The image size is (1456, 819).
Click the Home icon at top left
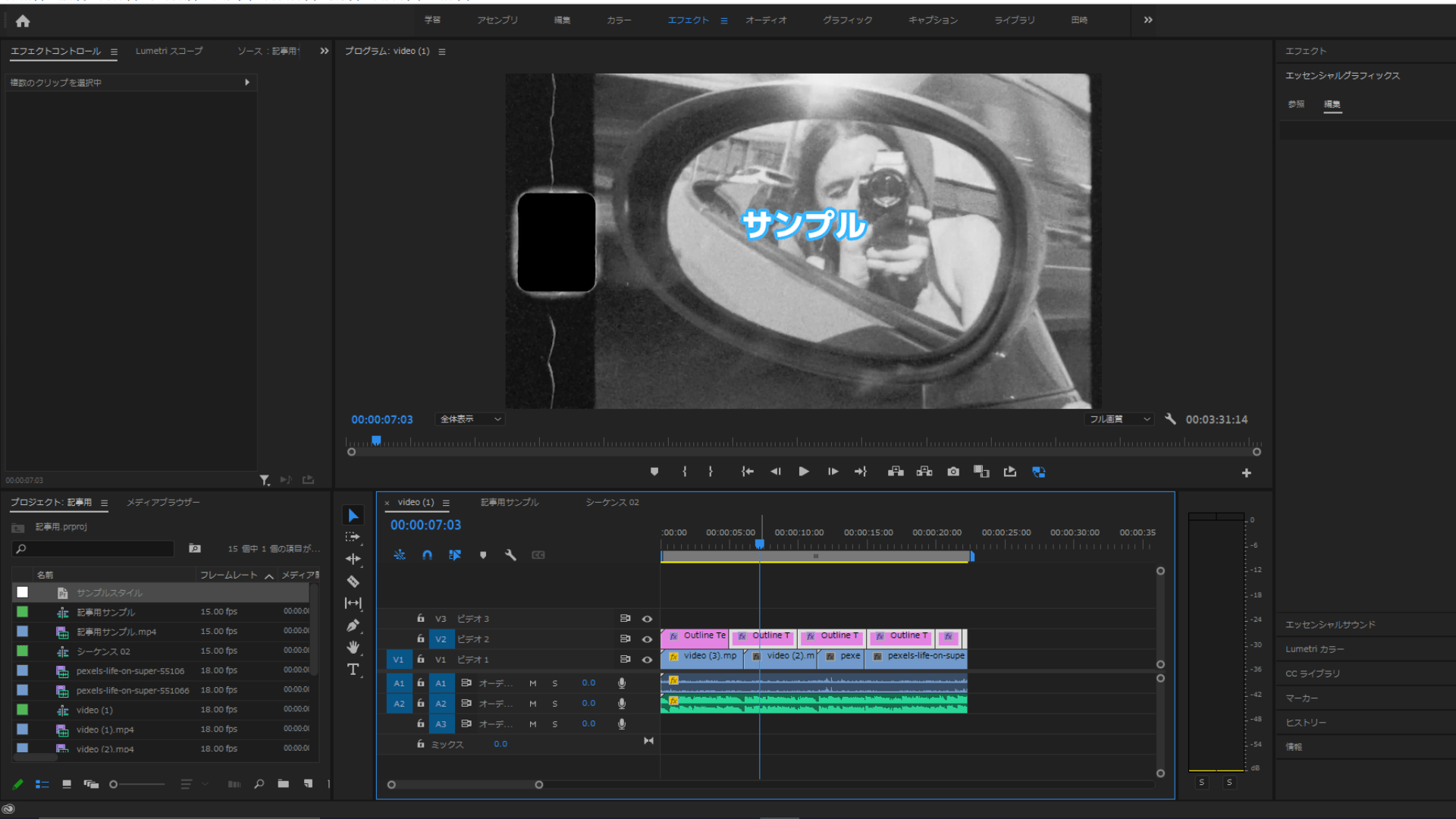[x=23, y=21]
